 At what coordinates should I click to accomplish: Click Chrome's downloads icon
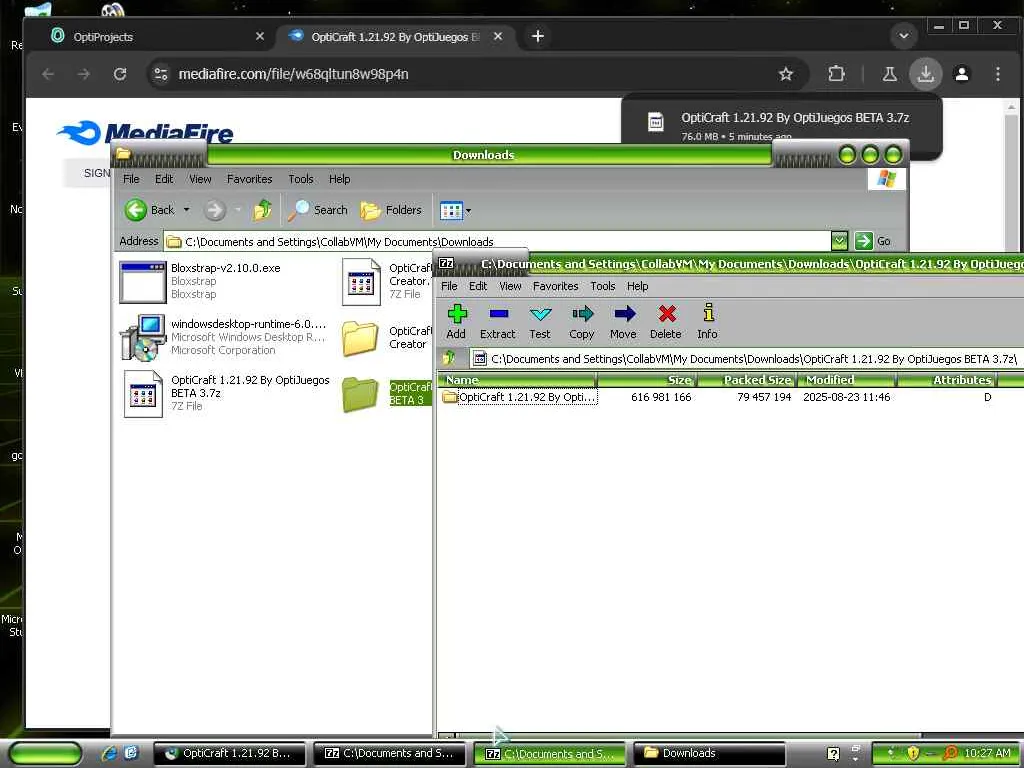(x=925, y=73)
